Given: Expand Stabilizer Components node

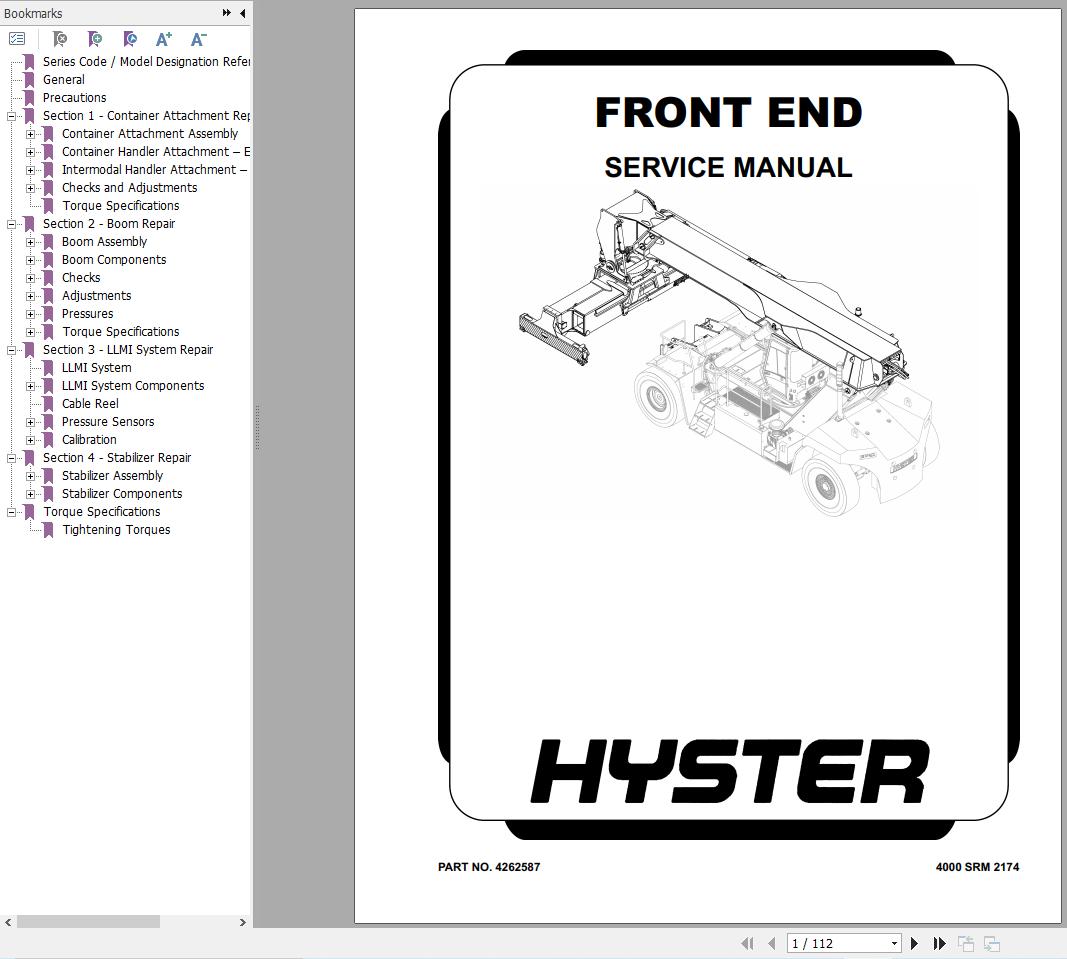Looking at the screenshot, I should [x=30, y=495].
